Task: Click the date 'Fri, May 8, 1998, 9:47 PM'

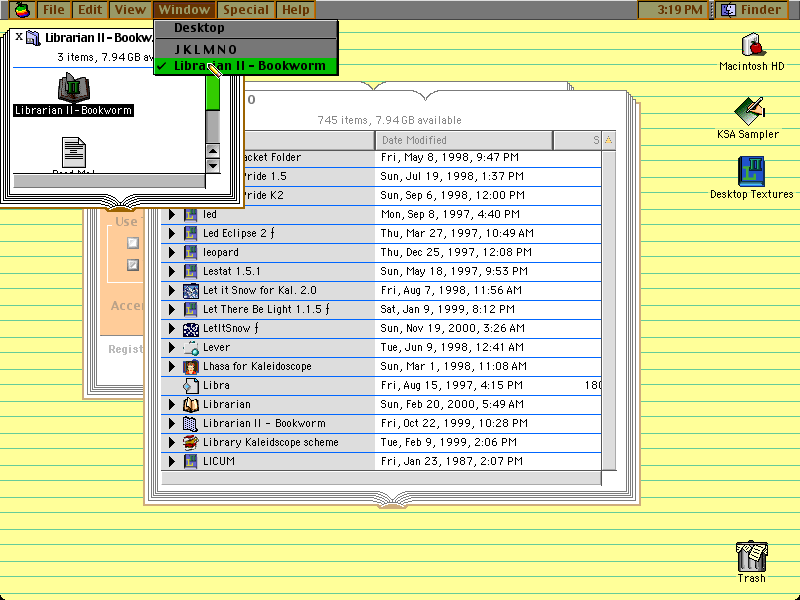Action: [449, 157]
